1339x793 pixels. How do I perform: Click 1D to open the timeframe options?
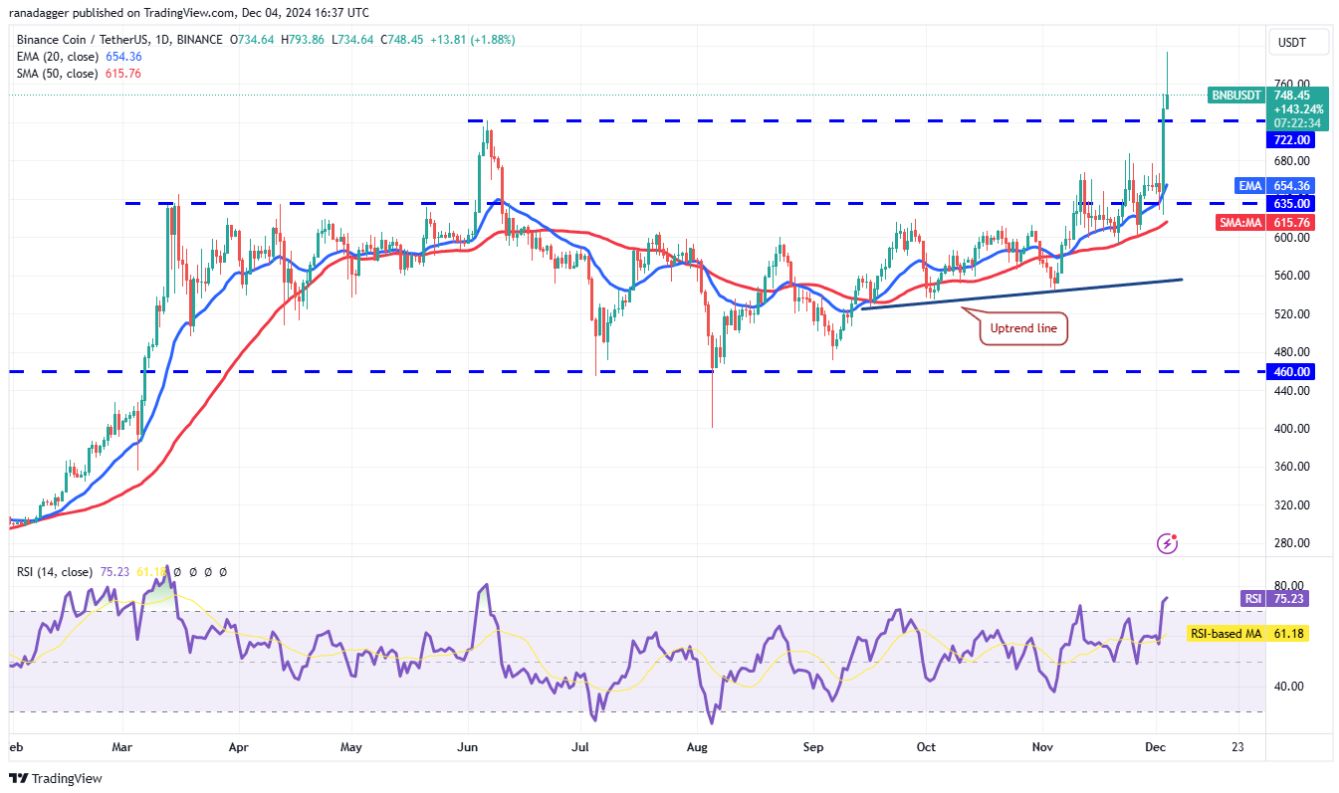coord(160,40)
